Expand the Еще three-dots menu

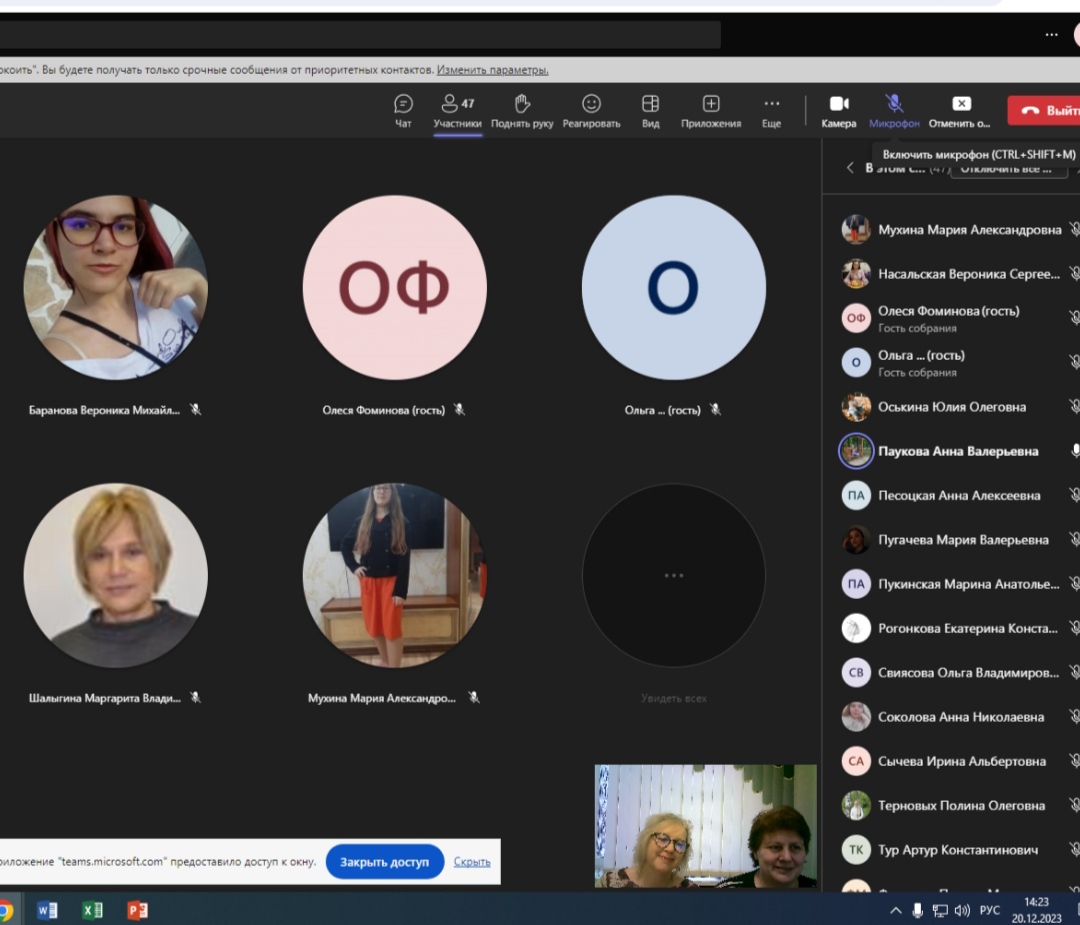pyautogui.click(x=771, y=105)
